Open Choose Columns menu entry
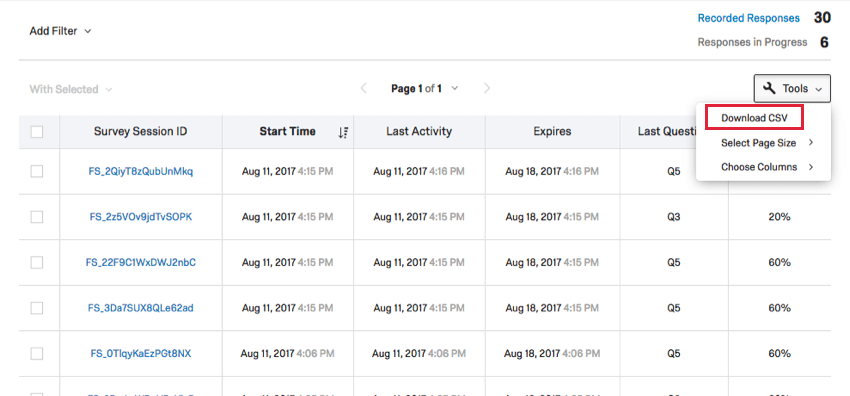The height and width of the screenshot is (396, 850). (x=759, y=167)
